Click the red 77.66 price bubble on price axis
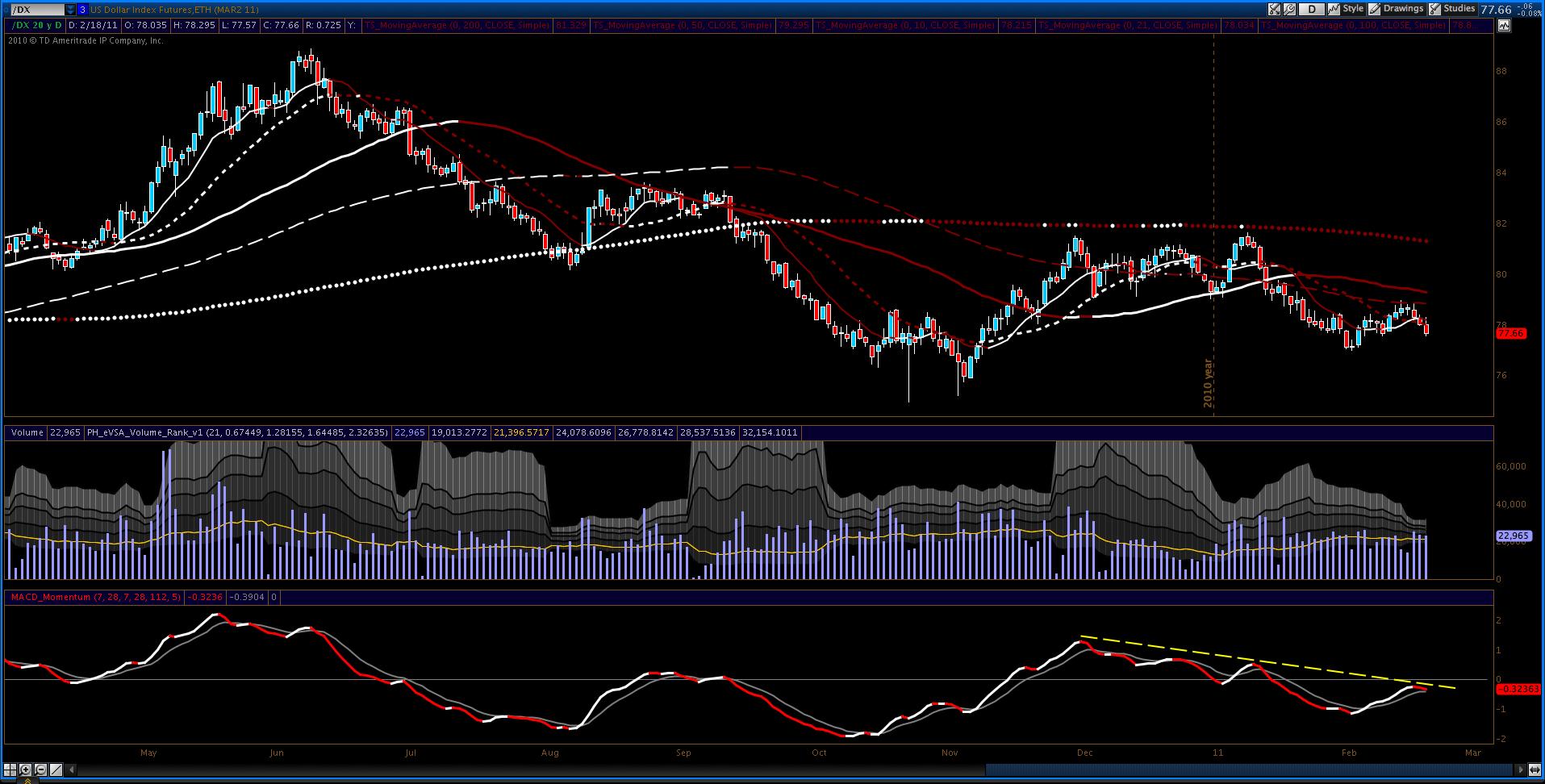The height and width of the screenshot is (784, 1545). coord(1512,333)
